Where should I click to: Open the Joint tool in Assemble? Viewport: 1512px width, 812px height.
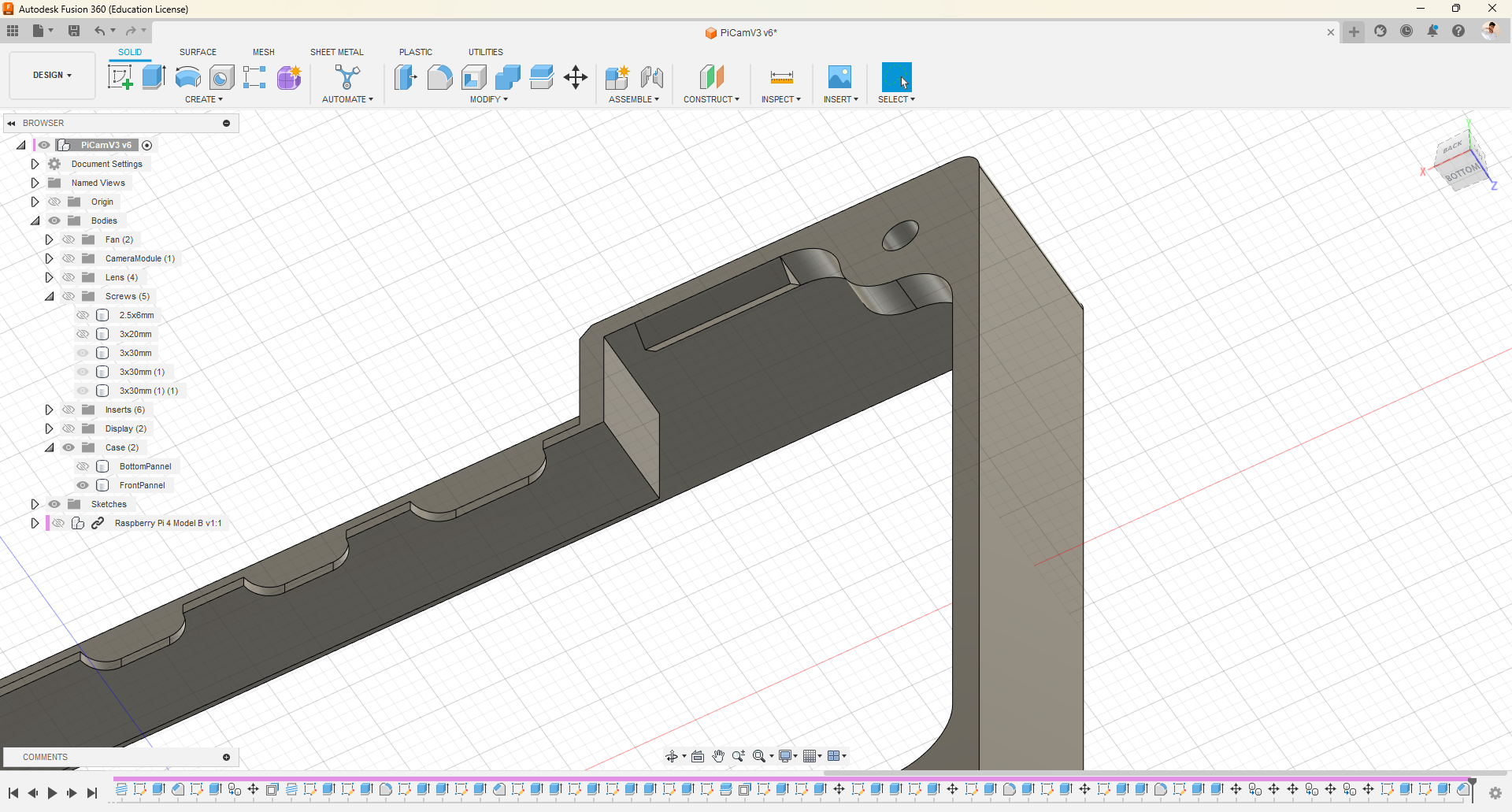tap(651, 77)
